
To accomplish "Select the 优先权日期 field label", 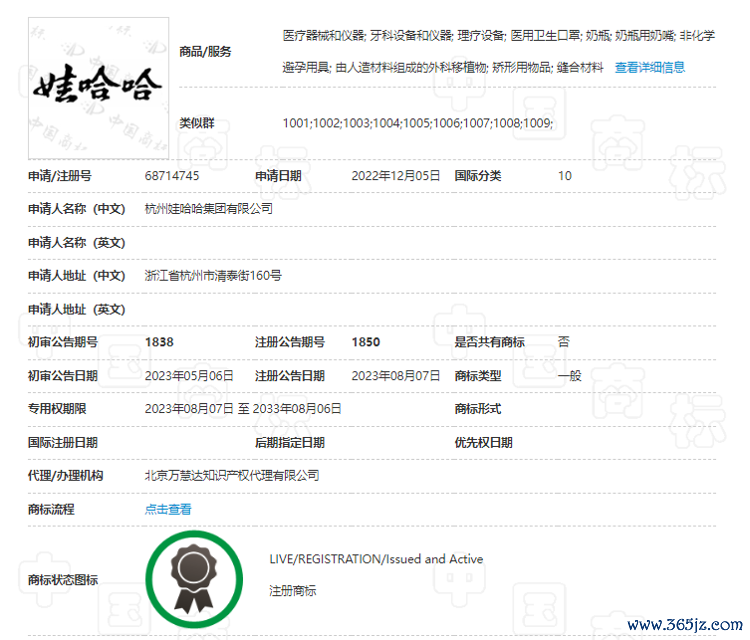I will click(484, 442).
